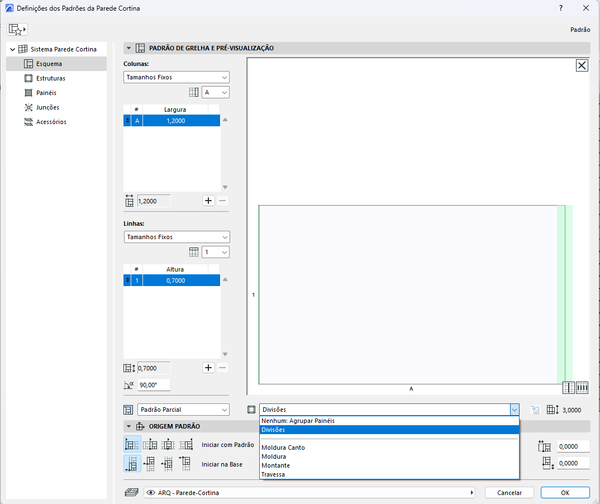600x504 pixels.
Task: Remove line with minus button
Action: 222,368
